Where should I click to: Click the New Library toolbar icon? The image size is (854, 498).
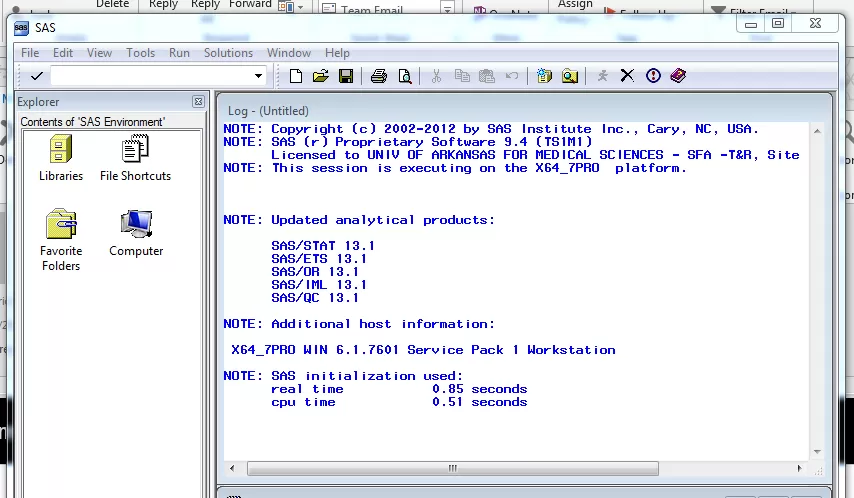pyautogui.click(x=544, y=76)
